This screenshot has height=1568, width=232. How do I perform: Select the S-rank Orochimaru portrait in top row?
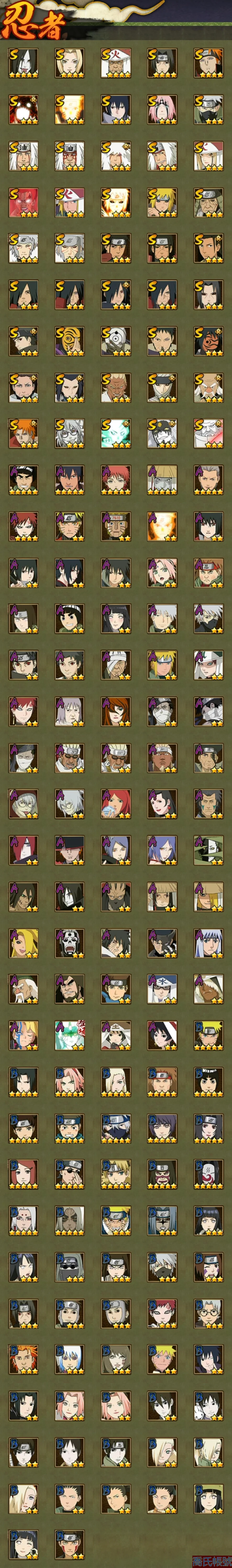coord(23,63)
